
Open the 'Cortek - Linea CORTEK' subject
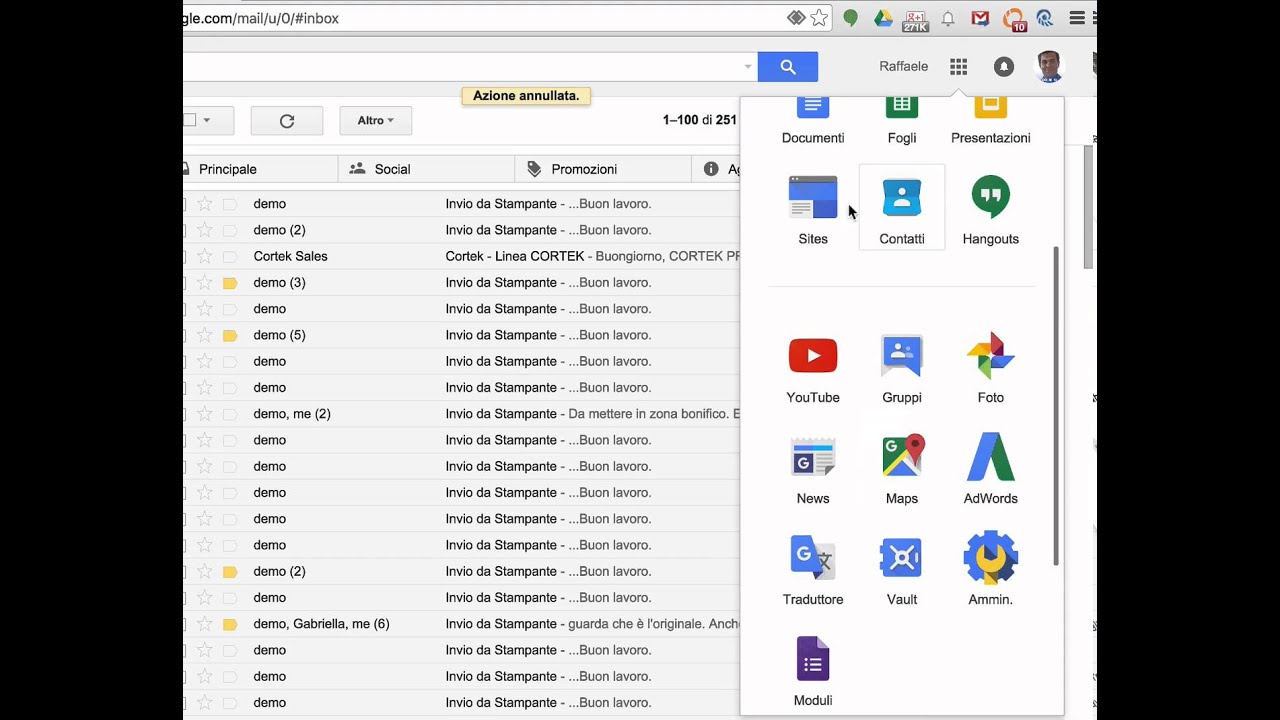(515, 256)
